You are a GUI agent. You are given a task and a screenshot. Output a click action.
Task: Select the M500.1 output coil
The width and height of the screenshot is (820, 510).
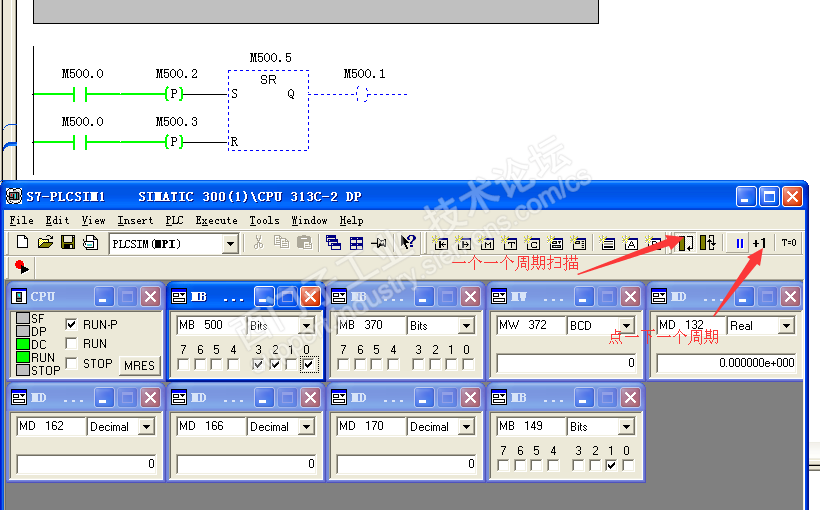(x=364, y=94)
